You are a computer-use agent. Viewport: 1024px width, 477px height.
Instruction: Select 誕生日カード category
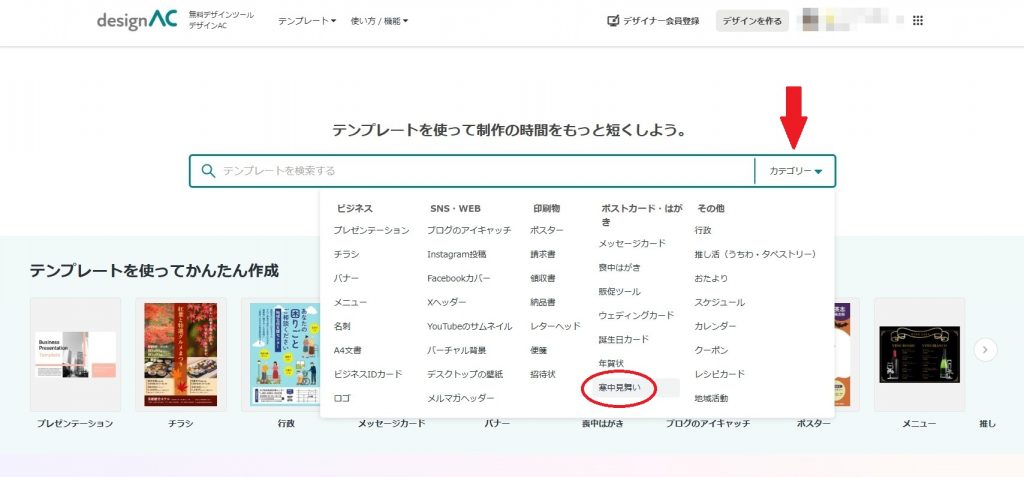click(x=624, y=339)
